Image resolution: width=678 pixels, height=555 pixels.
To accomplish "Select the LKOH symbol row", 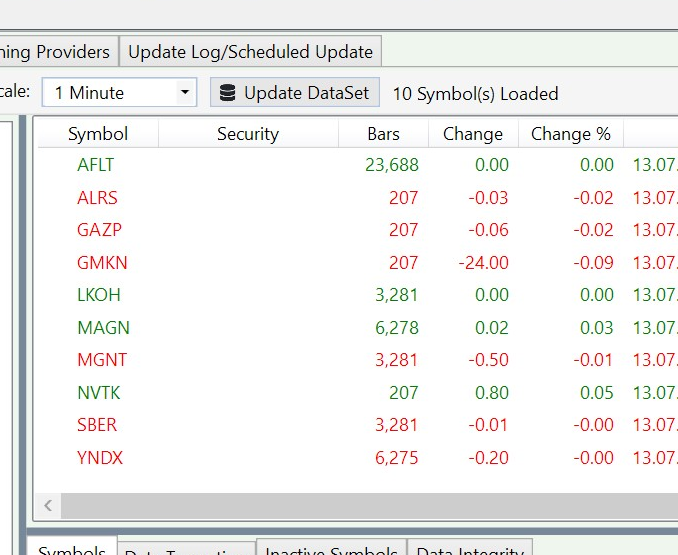I will [358, 295].
